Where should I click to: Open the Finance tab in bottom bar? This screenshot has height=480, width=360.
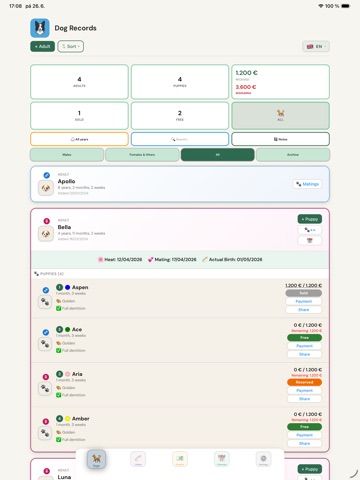[x=180, y=459]
